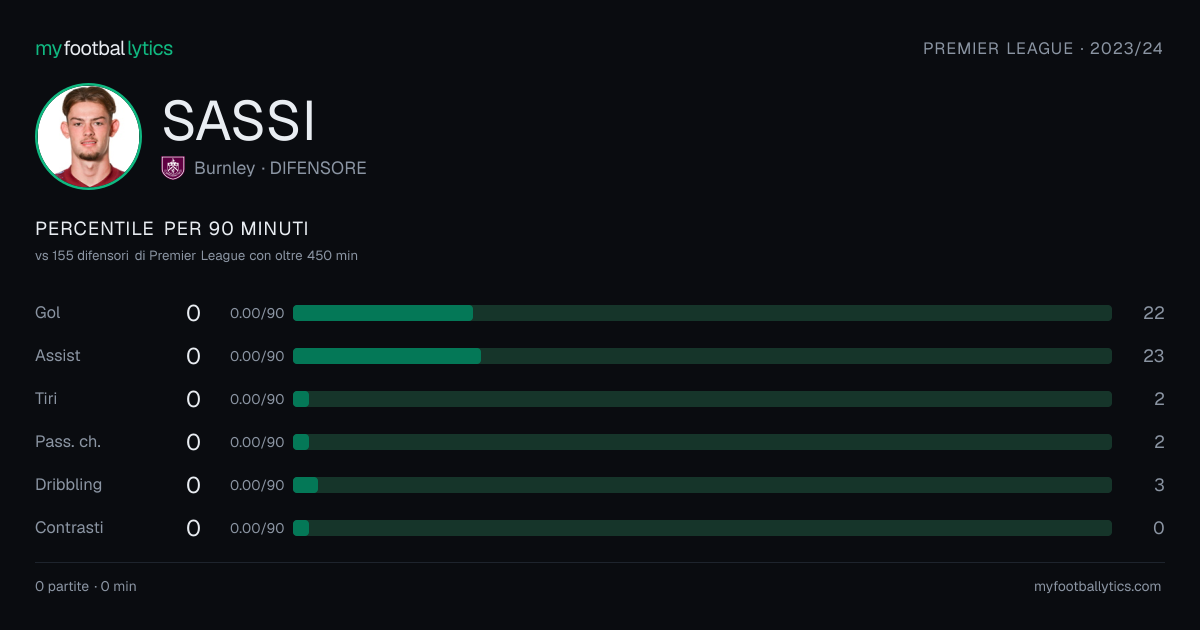This screenshot has height=630, width=1200.
Task: Click the Pass. ch. stat label
Action: click(68, 442)
